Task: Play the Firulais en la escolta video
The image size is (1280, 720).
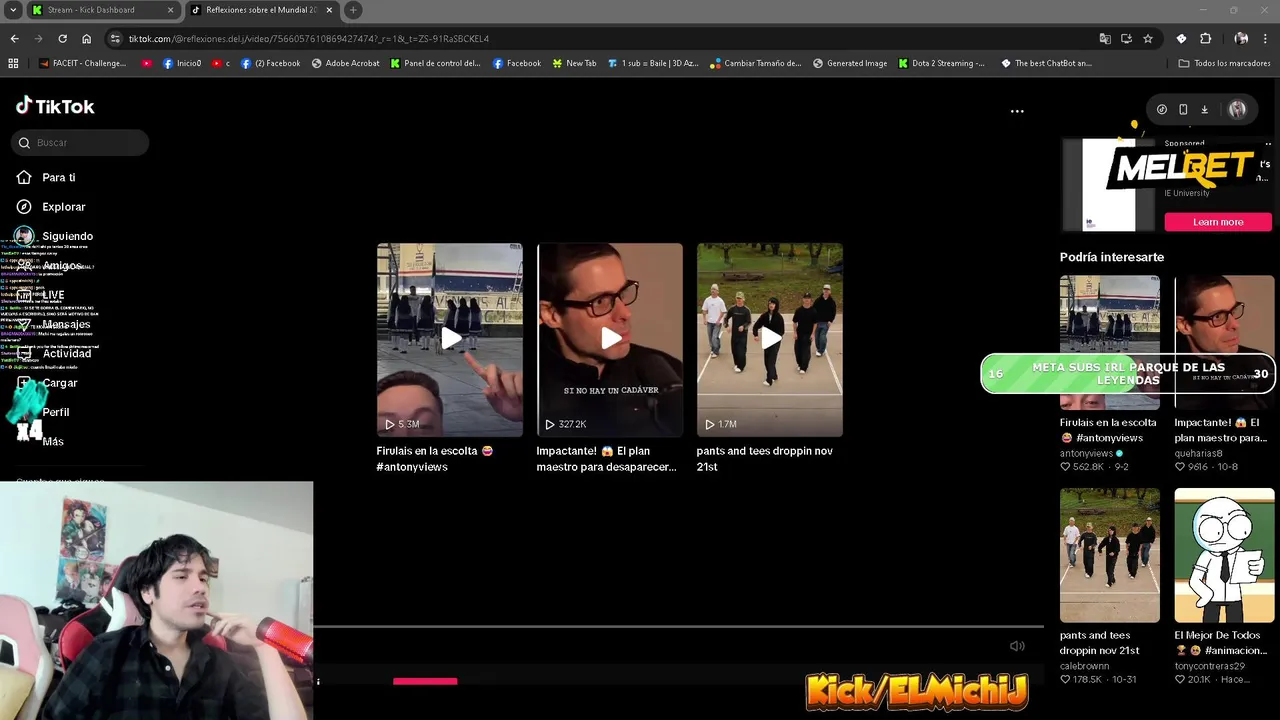Action: (450, 339)
